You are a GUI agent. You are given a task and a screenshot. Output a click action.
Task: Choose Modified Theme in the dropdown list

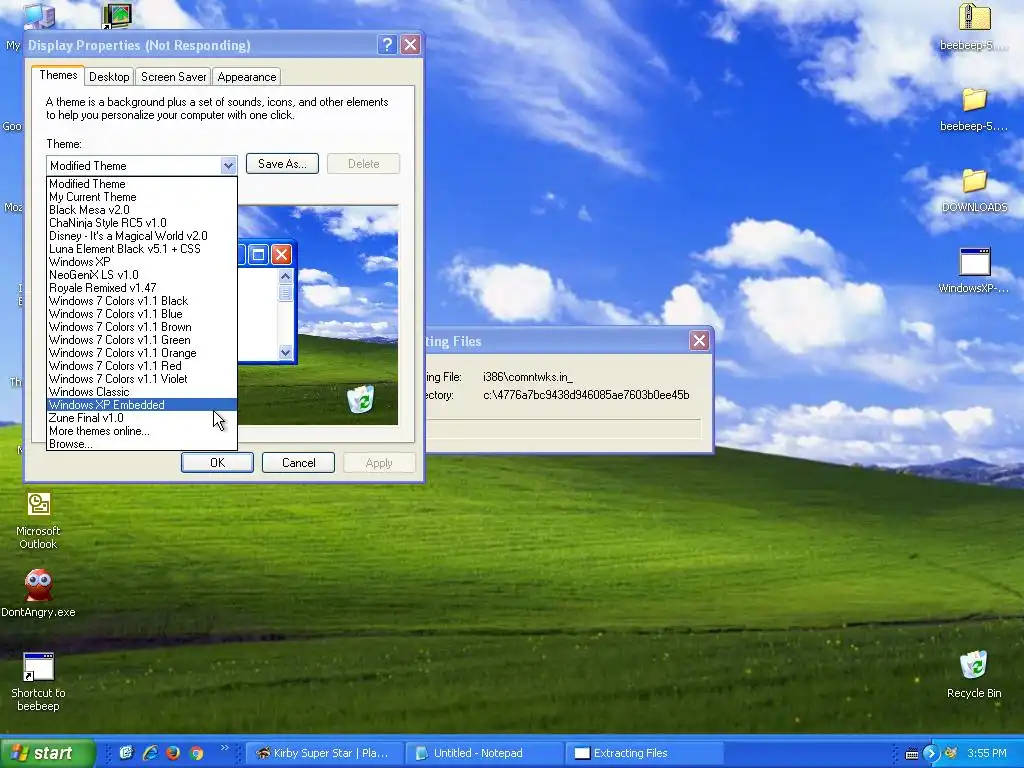142,184
